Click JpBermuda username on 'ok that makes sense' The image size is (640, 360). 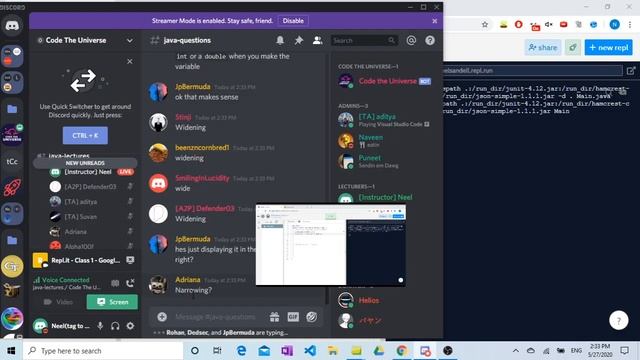point(193,87)
